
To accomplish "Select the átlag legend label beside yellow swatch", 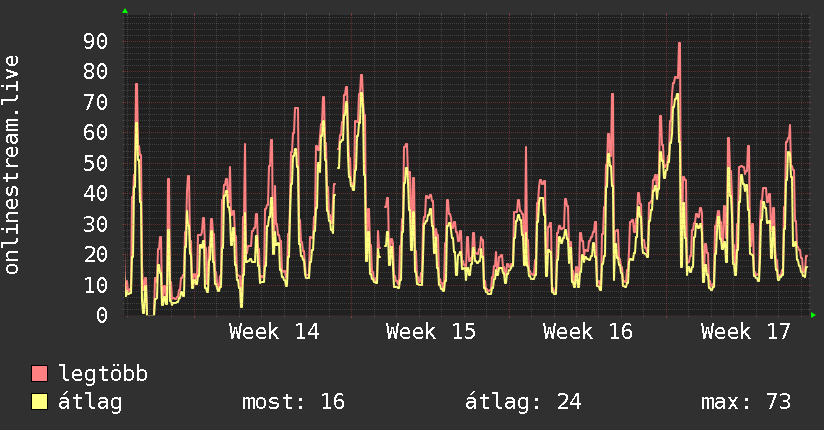I will tap(90, 402).
